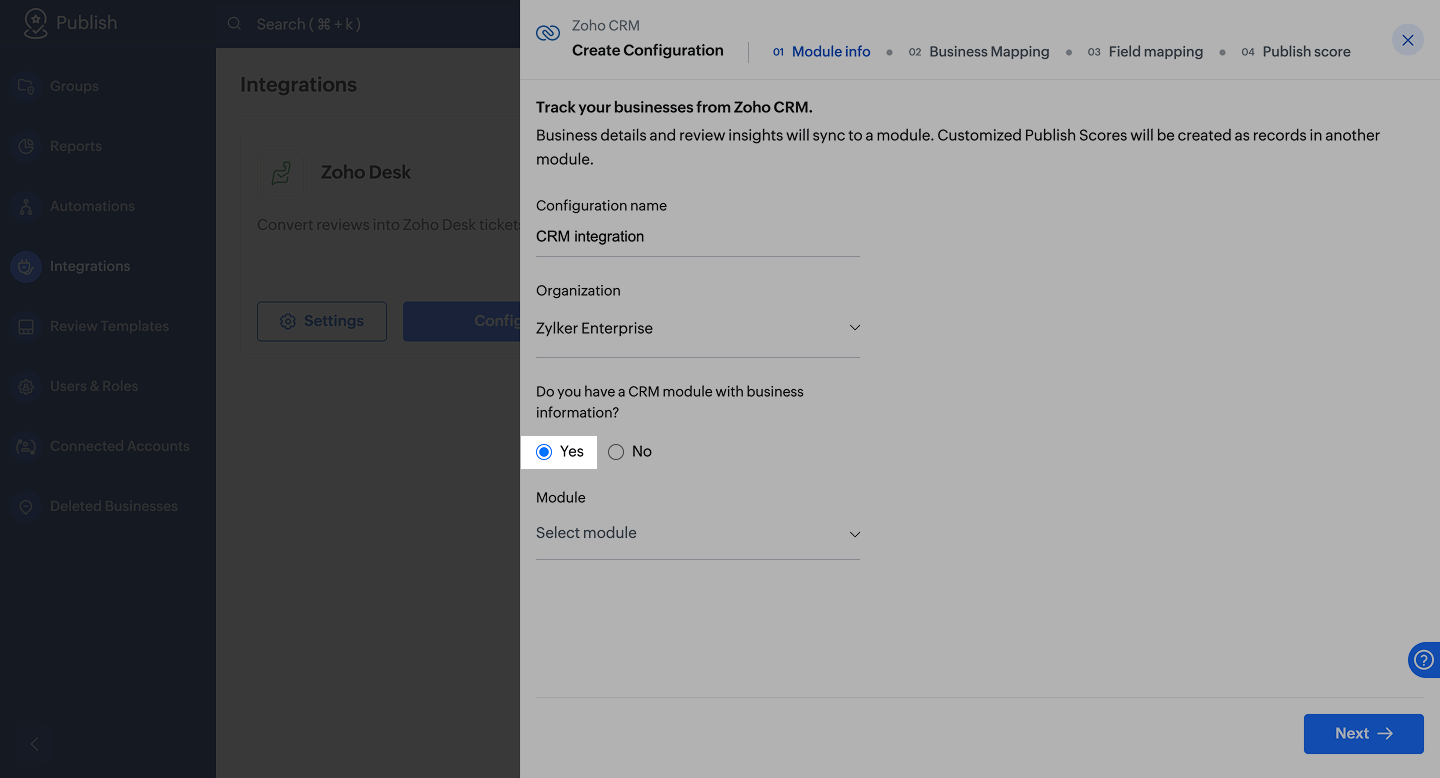This screenshot has width=1440, height=778.
Task: Click the Publish logo icon
Action: (36, 22)
